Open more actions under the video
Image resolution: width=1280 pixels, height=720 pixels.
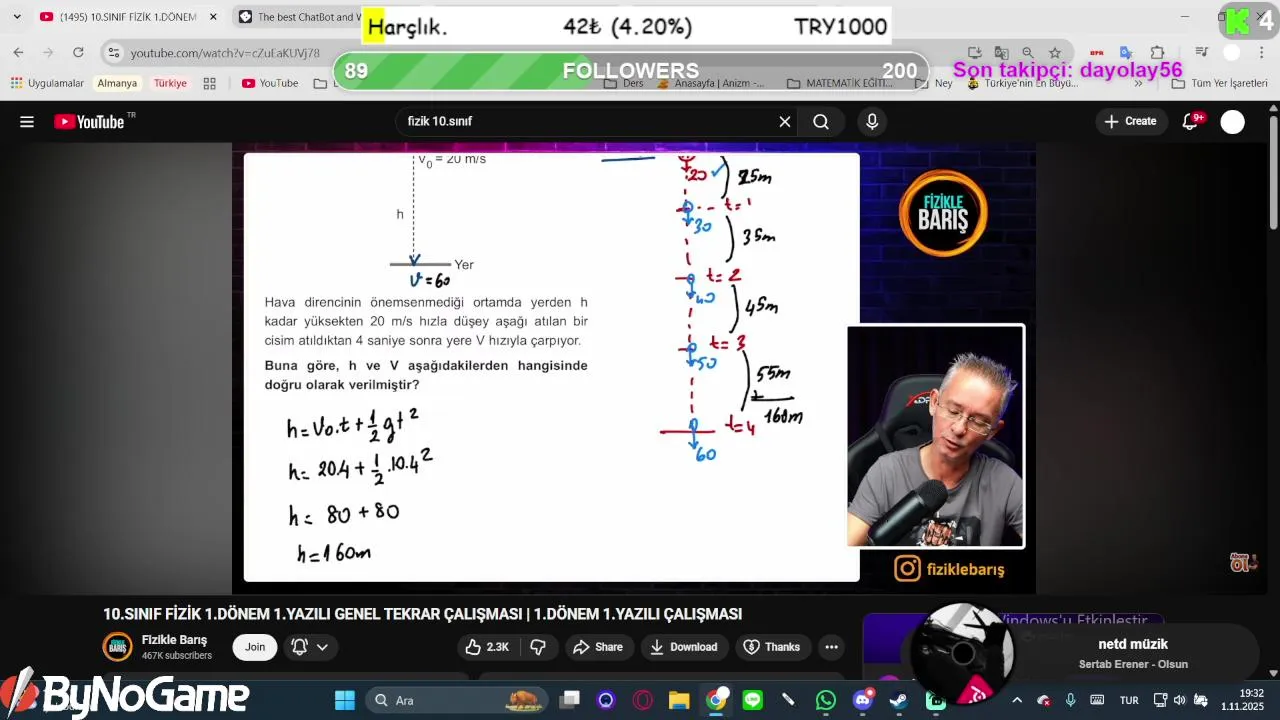[x=831, y=647]
